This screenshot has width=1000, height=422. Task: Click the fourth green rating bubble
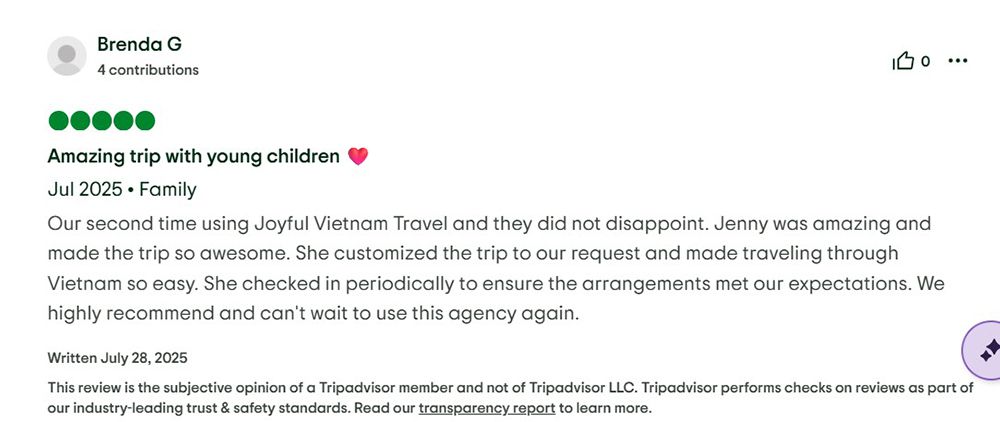pyautogui.click(x=124, y=121)
